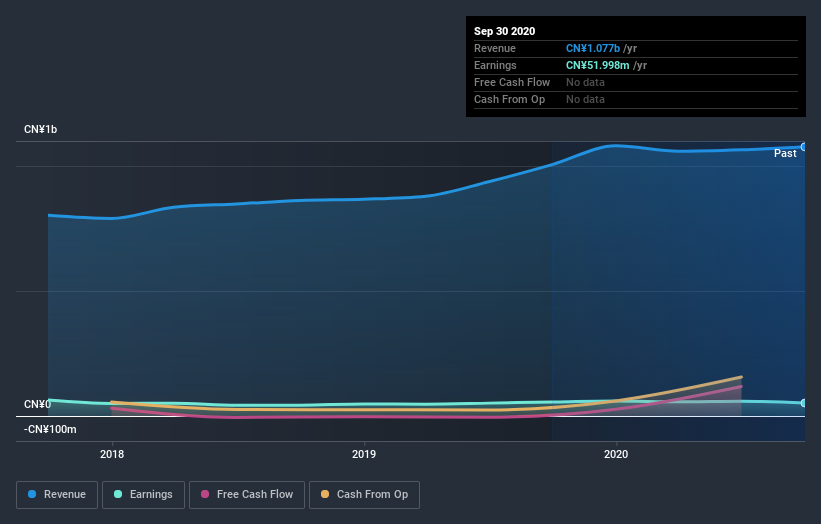The height and width of the screenshot is (524, 821).
Task: Toggle the Cash From Op legend button
Action: tap(364, 495)
